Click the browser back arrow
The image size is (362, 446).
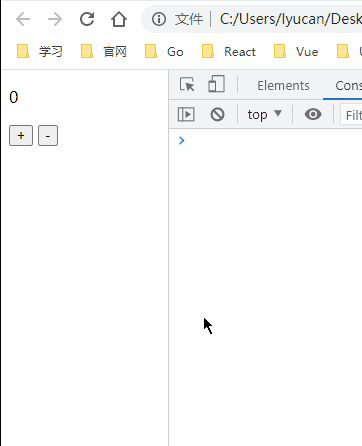pyautogui.click(x=23, y=19)
